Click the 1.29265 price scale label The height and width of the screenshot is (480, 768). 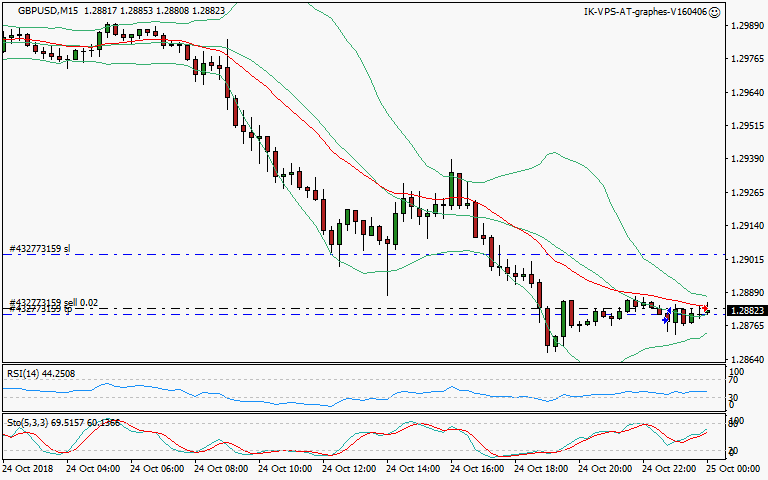pos(747,192)
